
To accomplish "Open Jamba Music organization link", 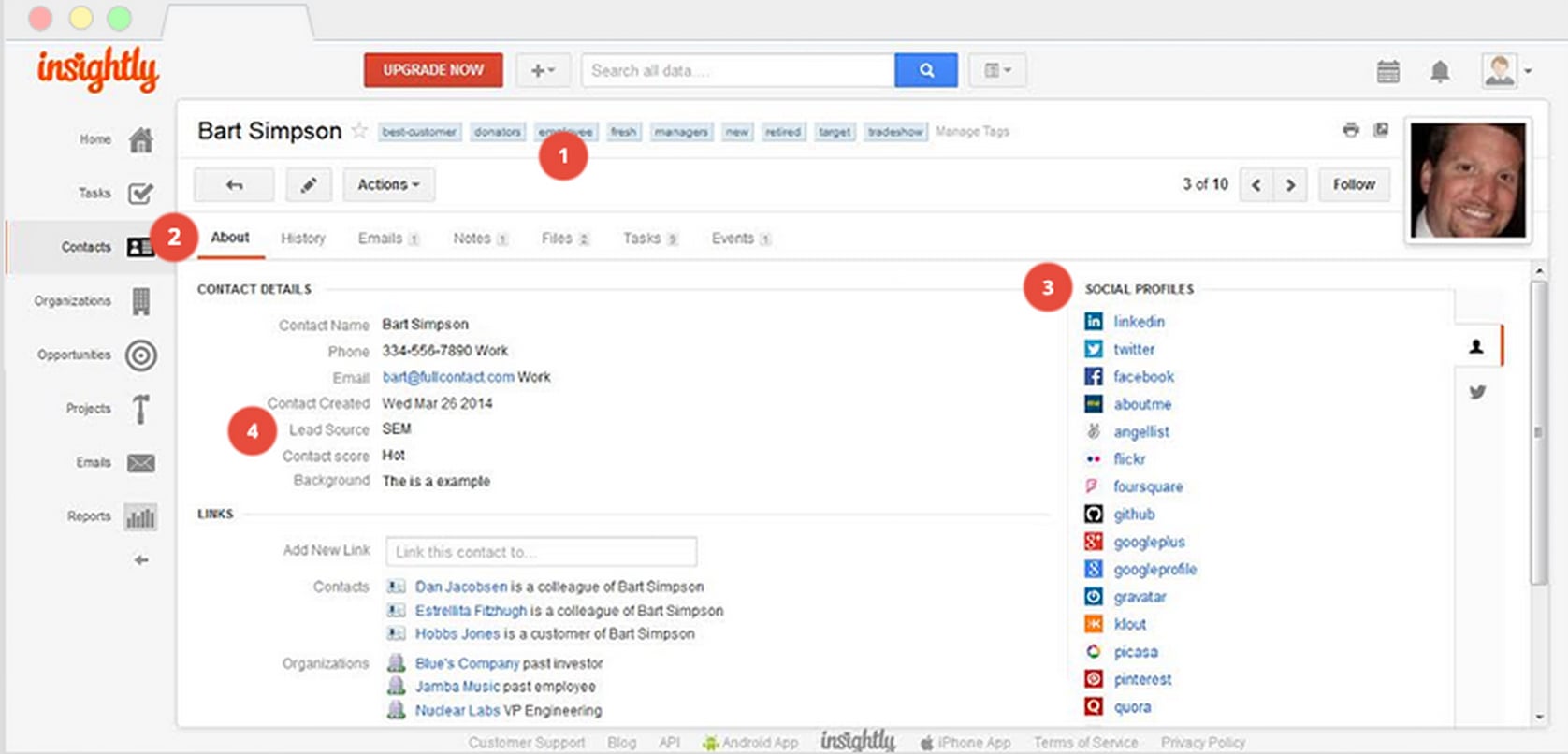I will coord(457,687).
